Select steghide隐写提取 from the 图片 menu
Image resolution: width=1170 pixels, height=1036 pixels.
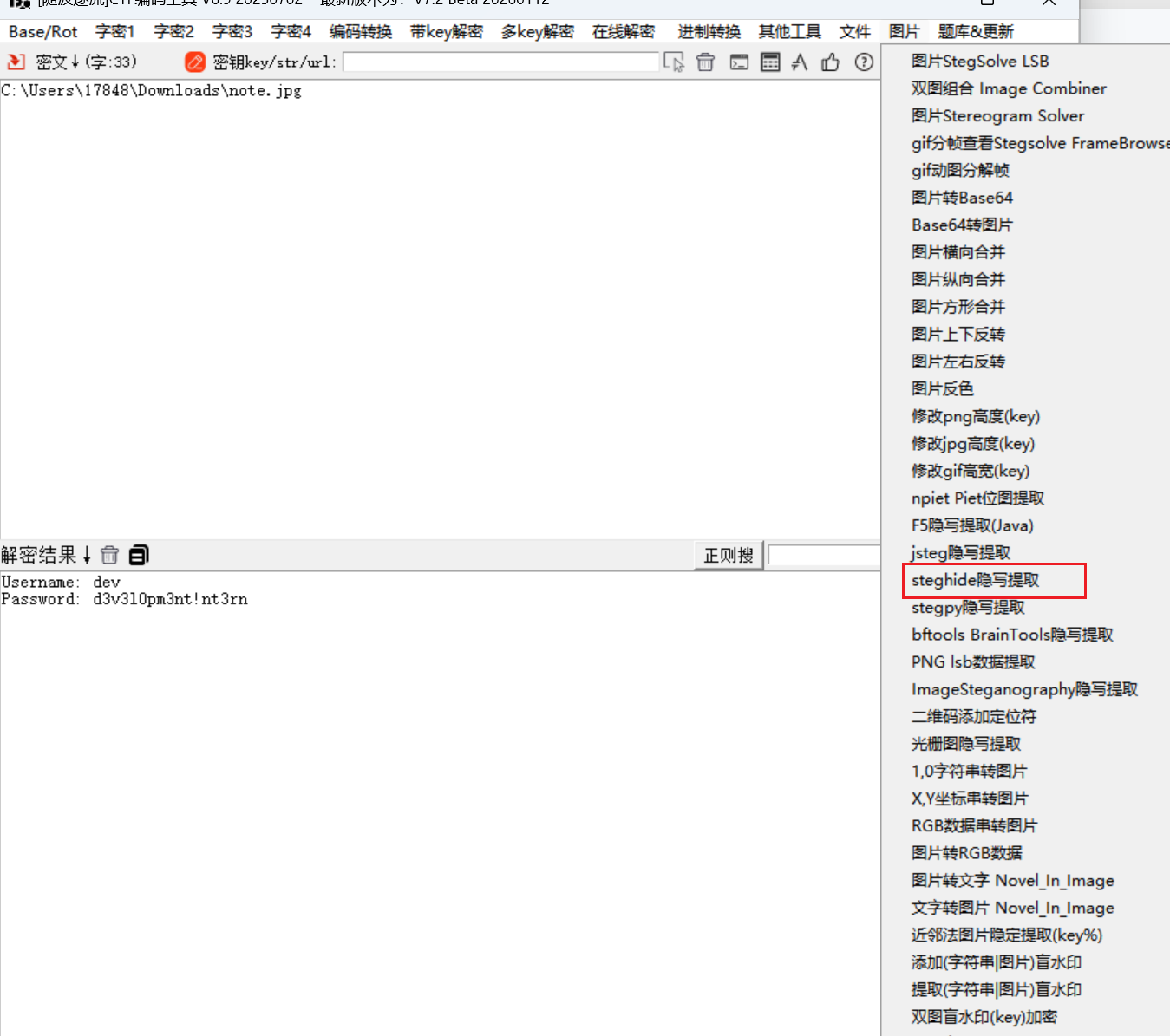click(x=975, y=580)
